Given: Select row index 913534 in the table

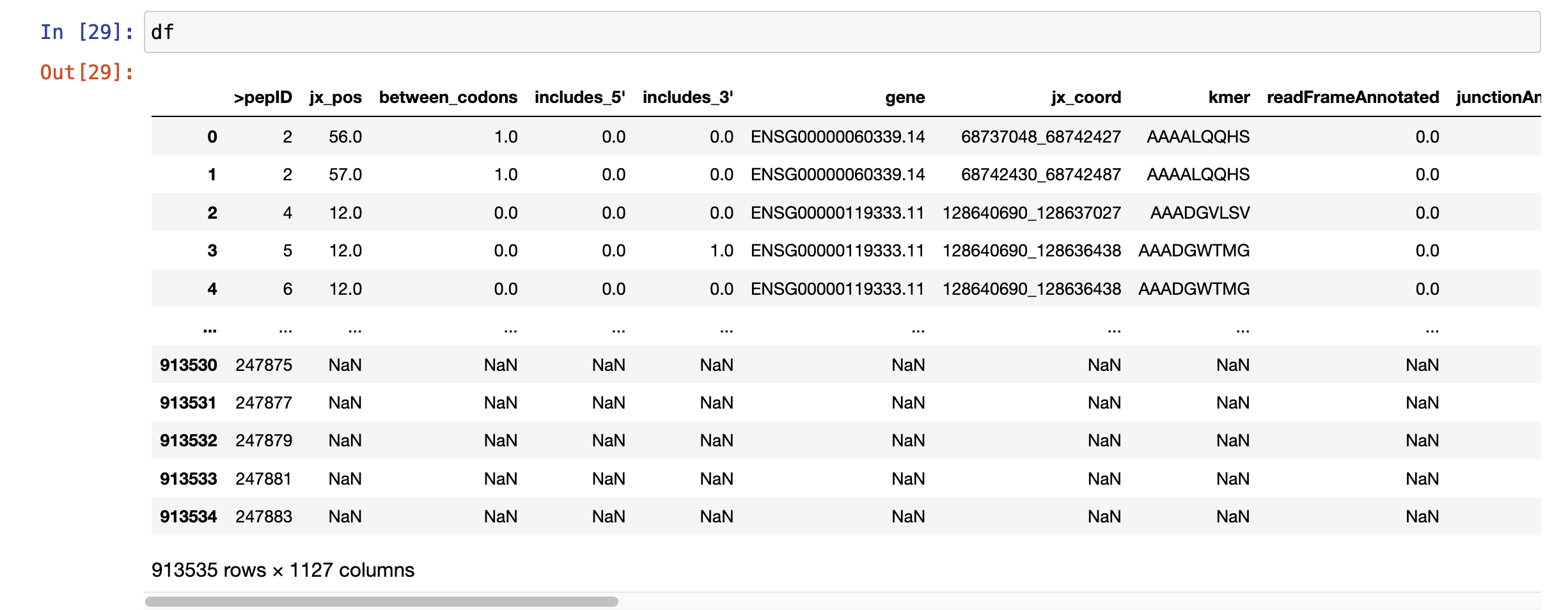Looking at the screenshot, I should (x=188, y=516).
